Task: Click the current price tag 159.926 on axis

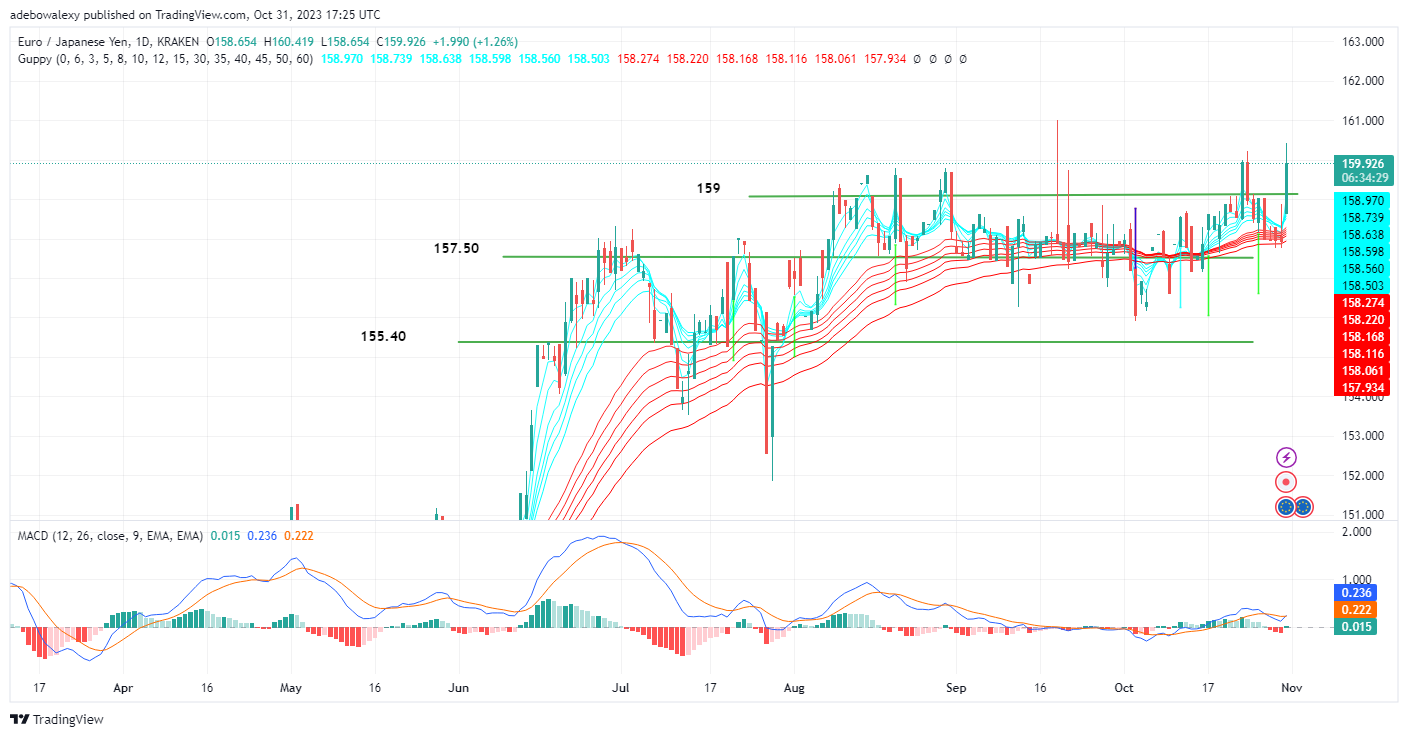Action: click(1362, 163)
